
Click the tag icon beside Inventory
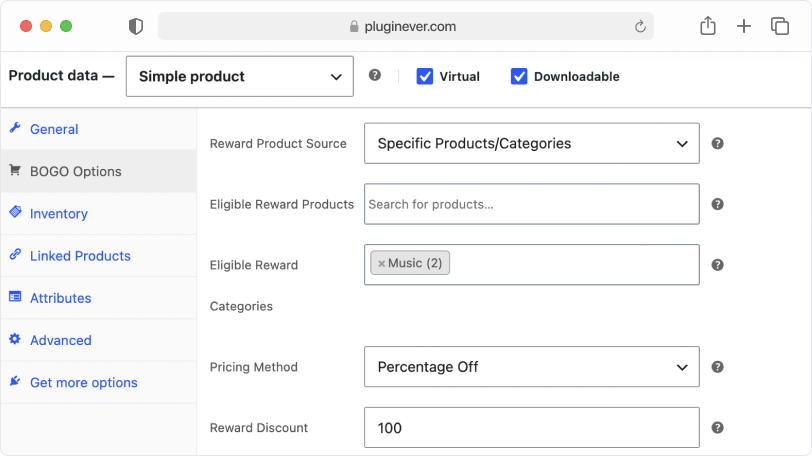[x=15, y=212]
